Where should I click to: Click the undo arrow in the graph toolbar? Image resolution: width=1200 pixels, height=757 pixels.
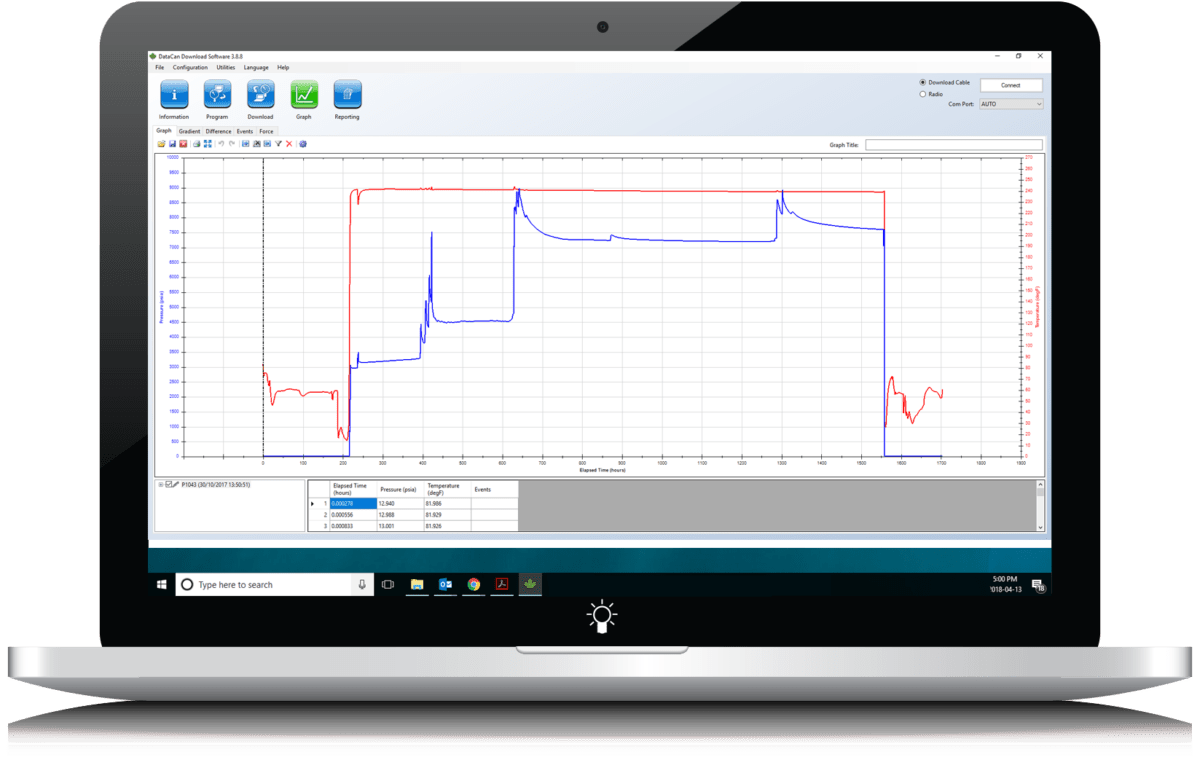tap(221, 144)
